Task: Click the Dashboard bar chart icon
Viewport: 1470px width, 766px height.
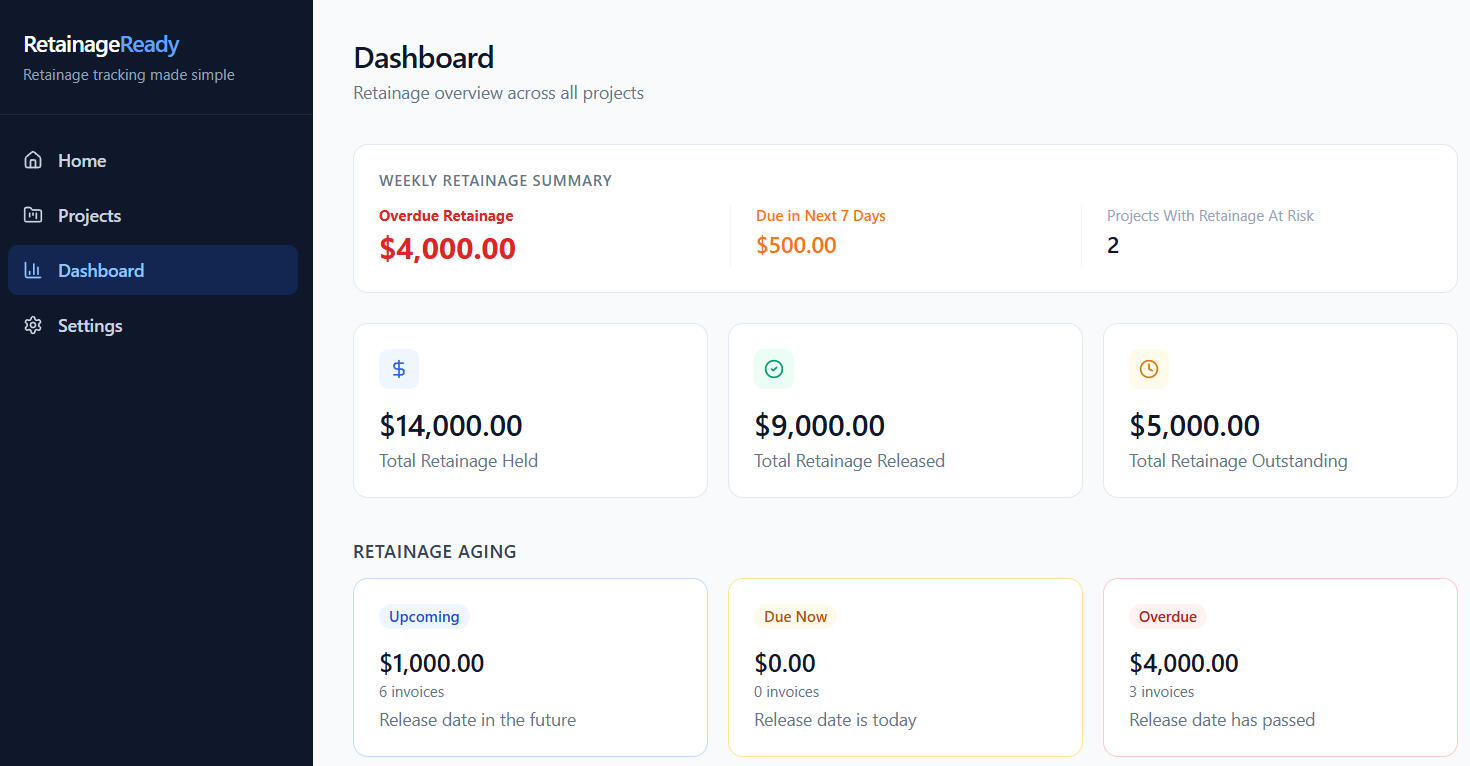Action: [x=33, y=270]
